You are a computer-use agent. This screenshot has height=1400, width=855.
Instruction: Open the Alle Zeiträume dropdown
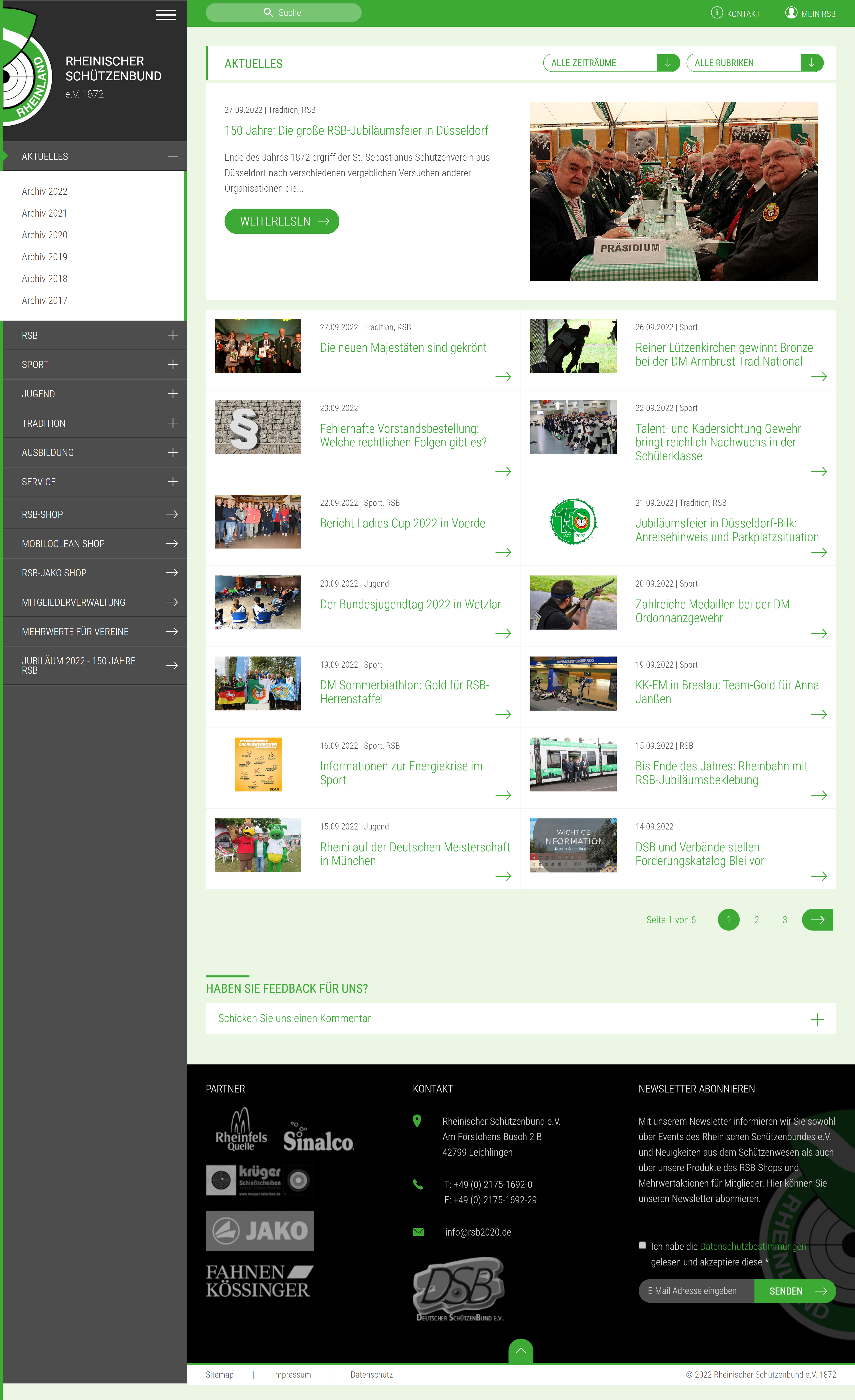pos(611,63)
